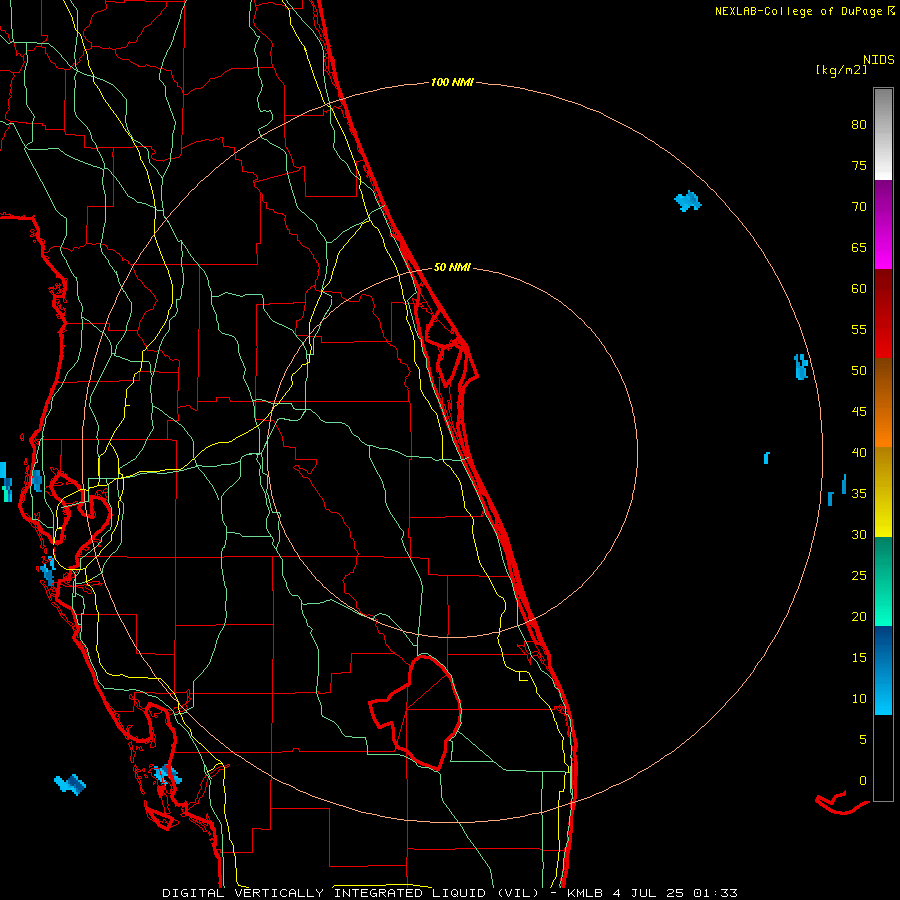
Task: Click the blue echo offshore in the southwest corner
Action: pyautogui.click(x=70, y=784)
